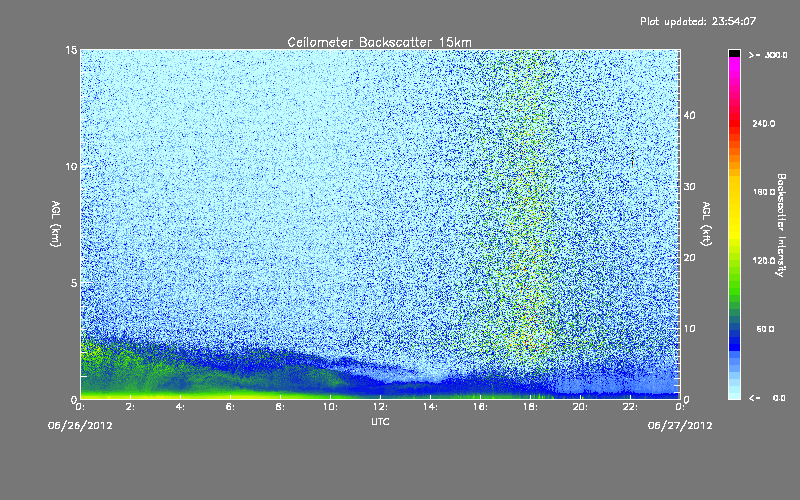Screen dimensions: 800x500
Task: Click the "Ceilometer Backscatter 15km" plot title
Action: 380,42
